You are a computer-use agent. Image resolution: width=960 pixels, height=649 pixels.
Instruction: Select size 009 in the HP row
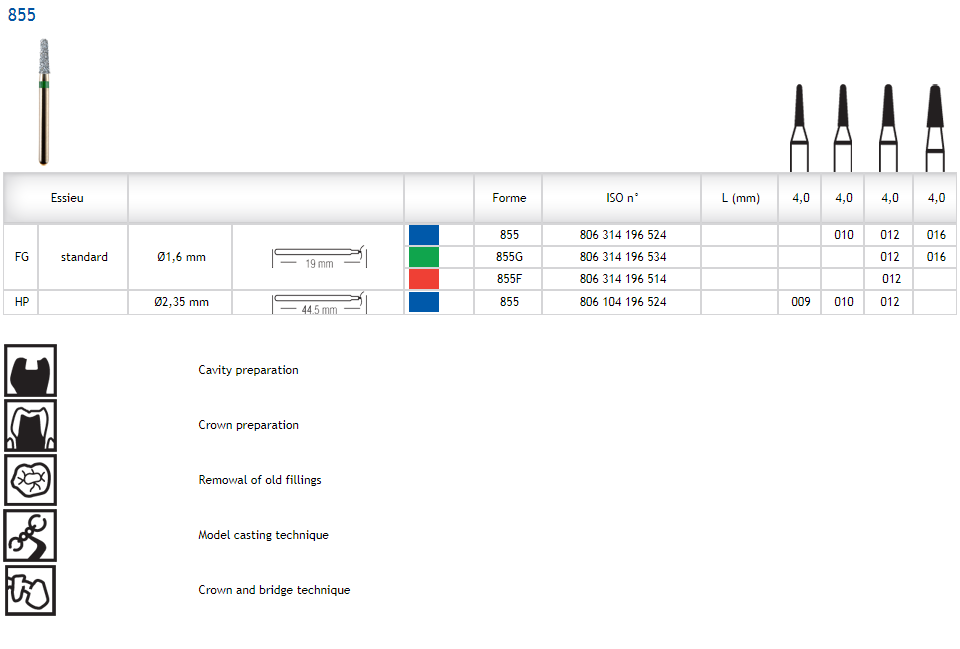pos(800,302)
